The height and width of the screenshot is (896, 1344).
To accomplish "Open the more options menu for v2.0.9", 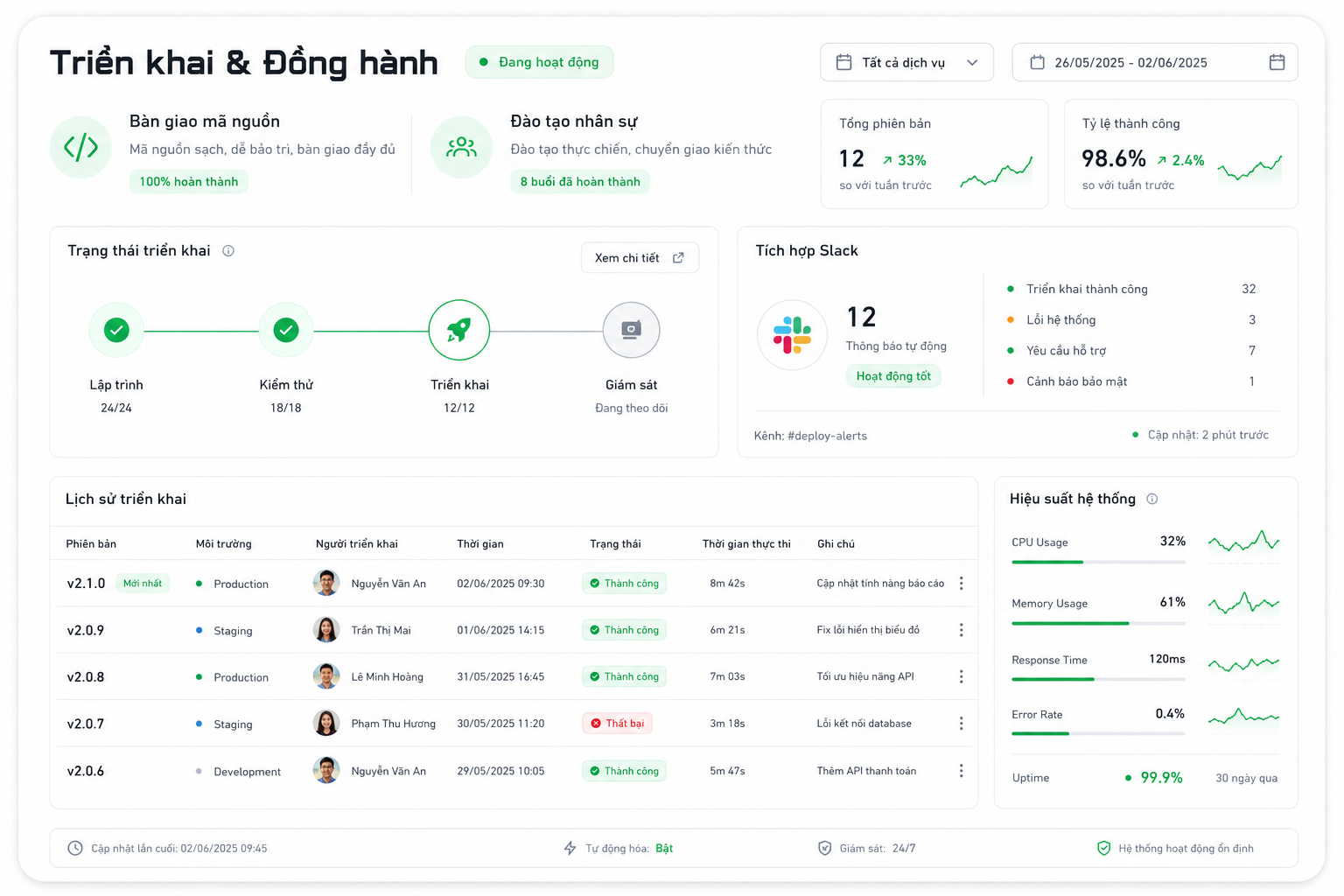I will pos(961,630).
